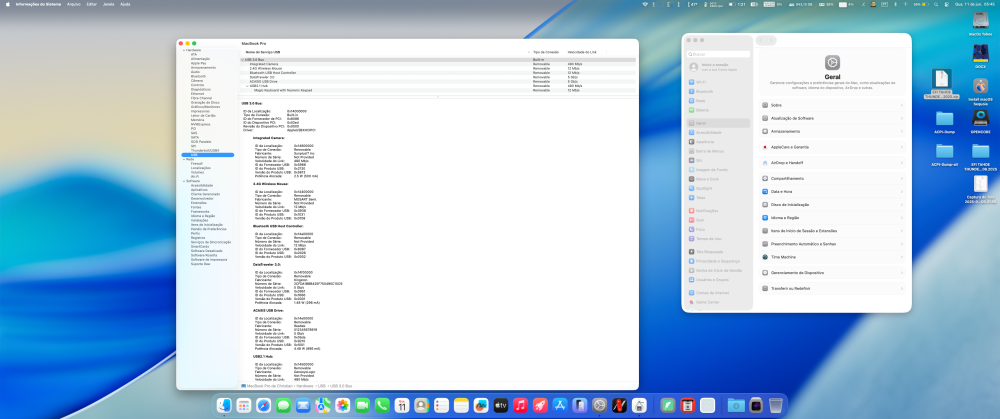Open Transferir ou Redefinir row

pos(832,288)
